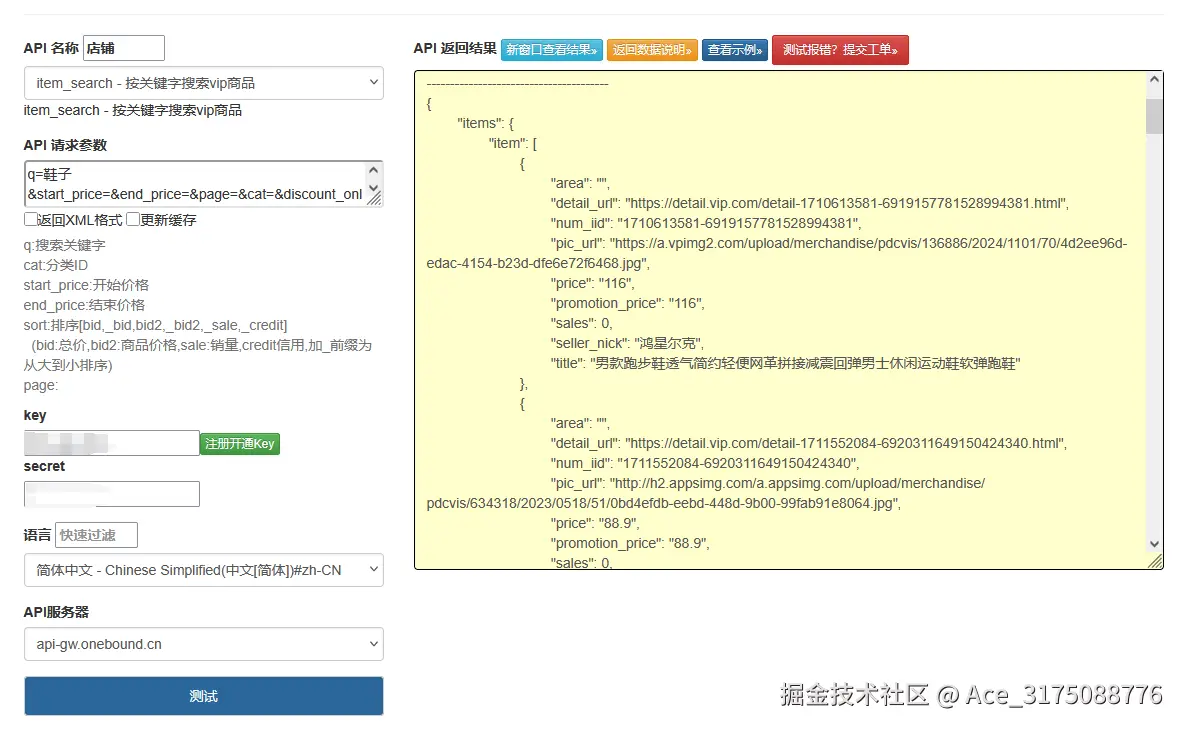
Task: Click the 语言 快速过滤 filter field
Action: point(97,535)
